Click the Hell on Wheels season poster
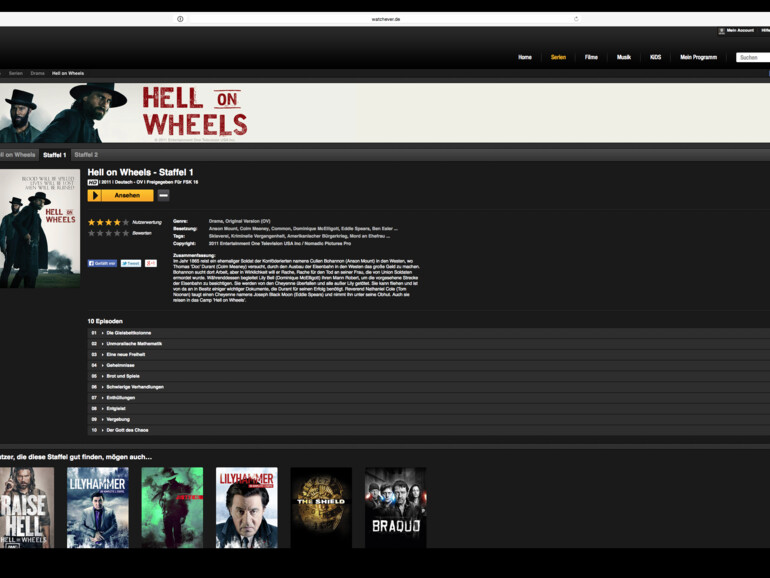Viewport: 770px width, 578px height. (x=40, y=228)
